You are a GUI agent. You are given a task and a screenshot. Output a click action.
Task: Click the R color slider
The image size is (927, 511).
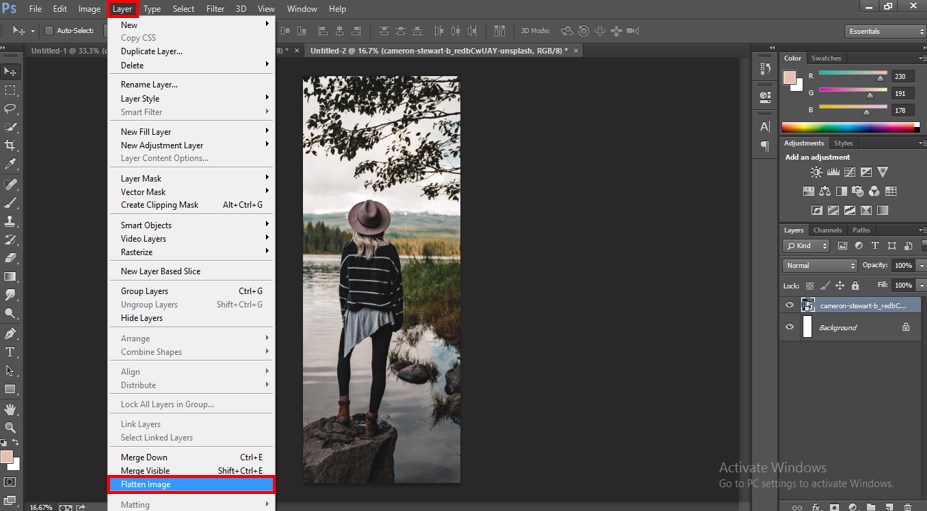tap(853, 74)
